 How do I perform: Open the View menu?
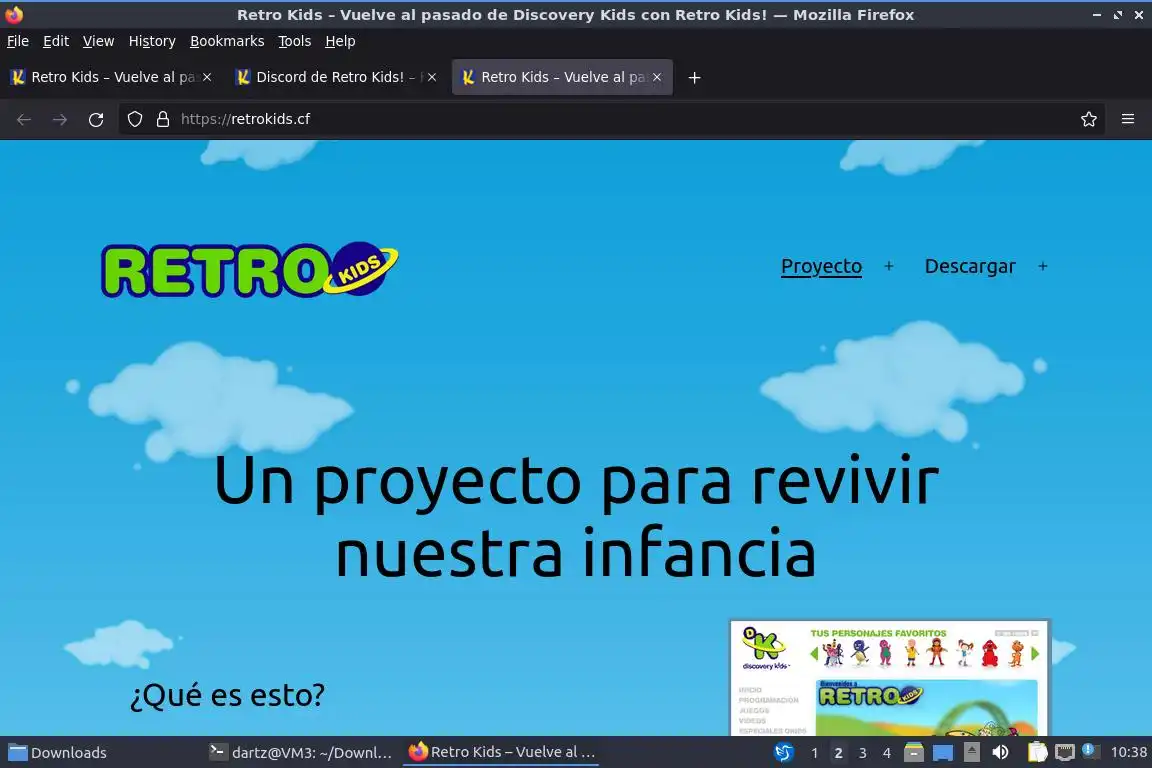click(x=98, y=41)
